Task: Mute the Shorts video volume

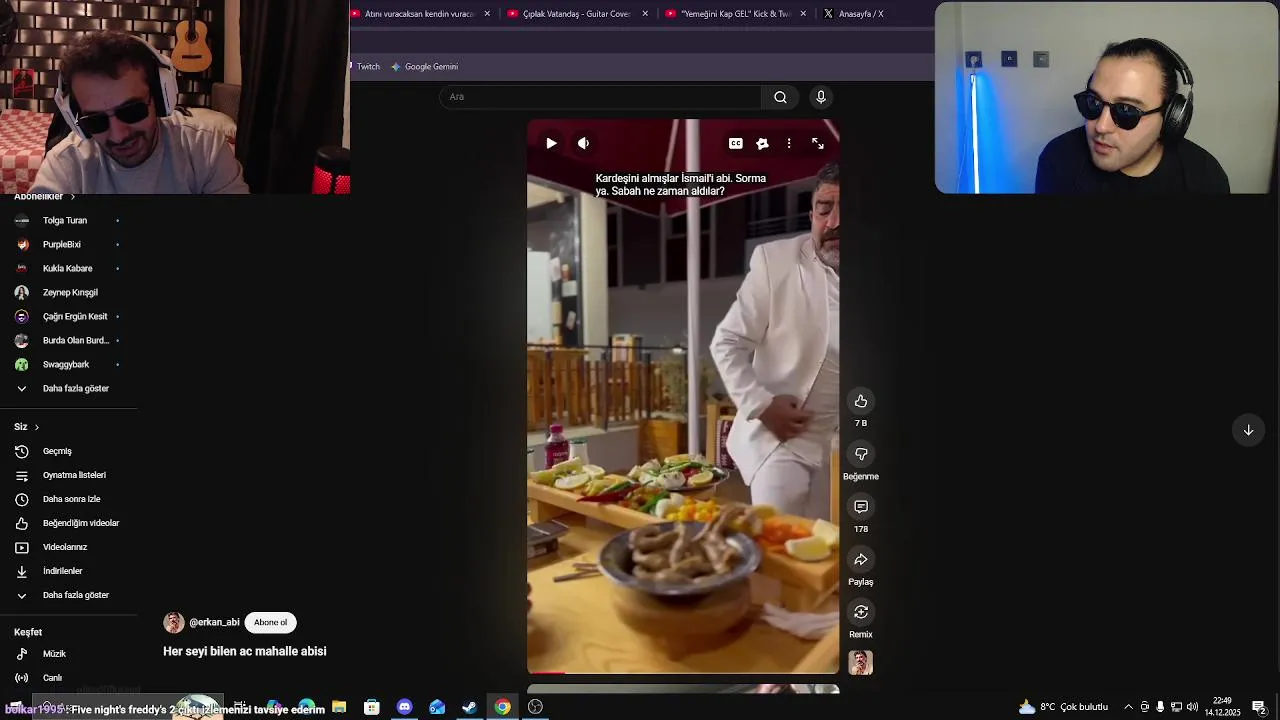Action: (583, 143)
